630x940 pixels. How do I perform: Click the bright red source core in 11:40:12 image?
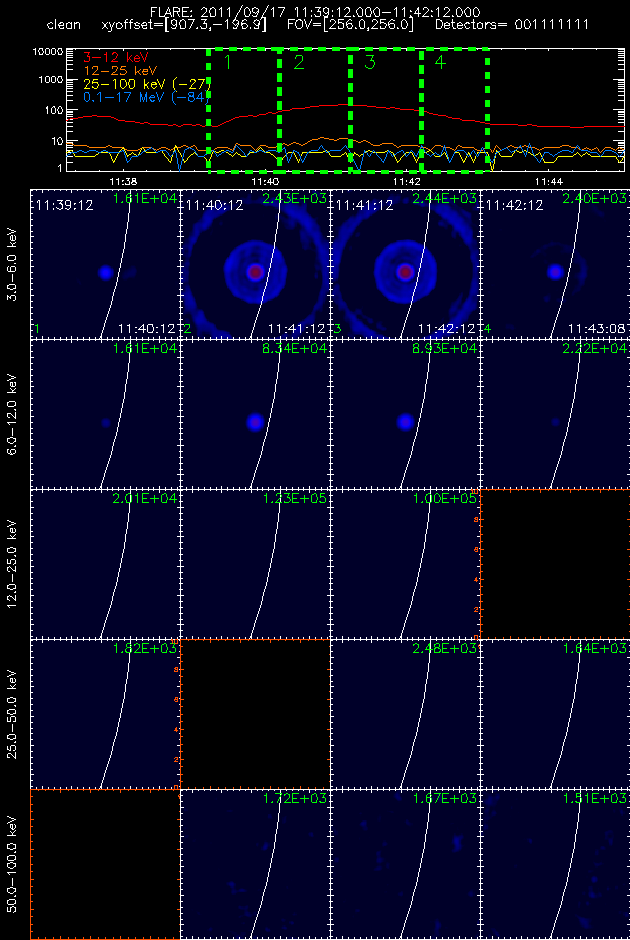tap(255, 272)
